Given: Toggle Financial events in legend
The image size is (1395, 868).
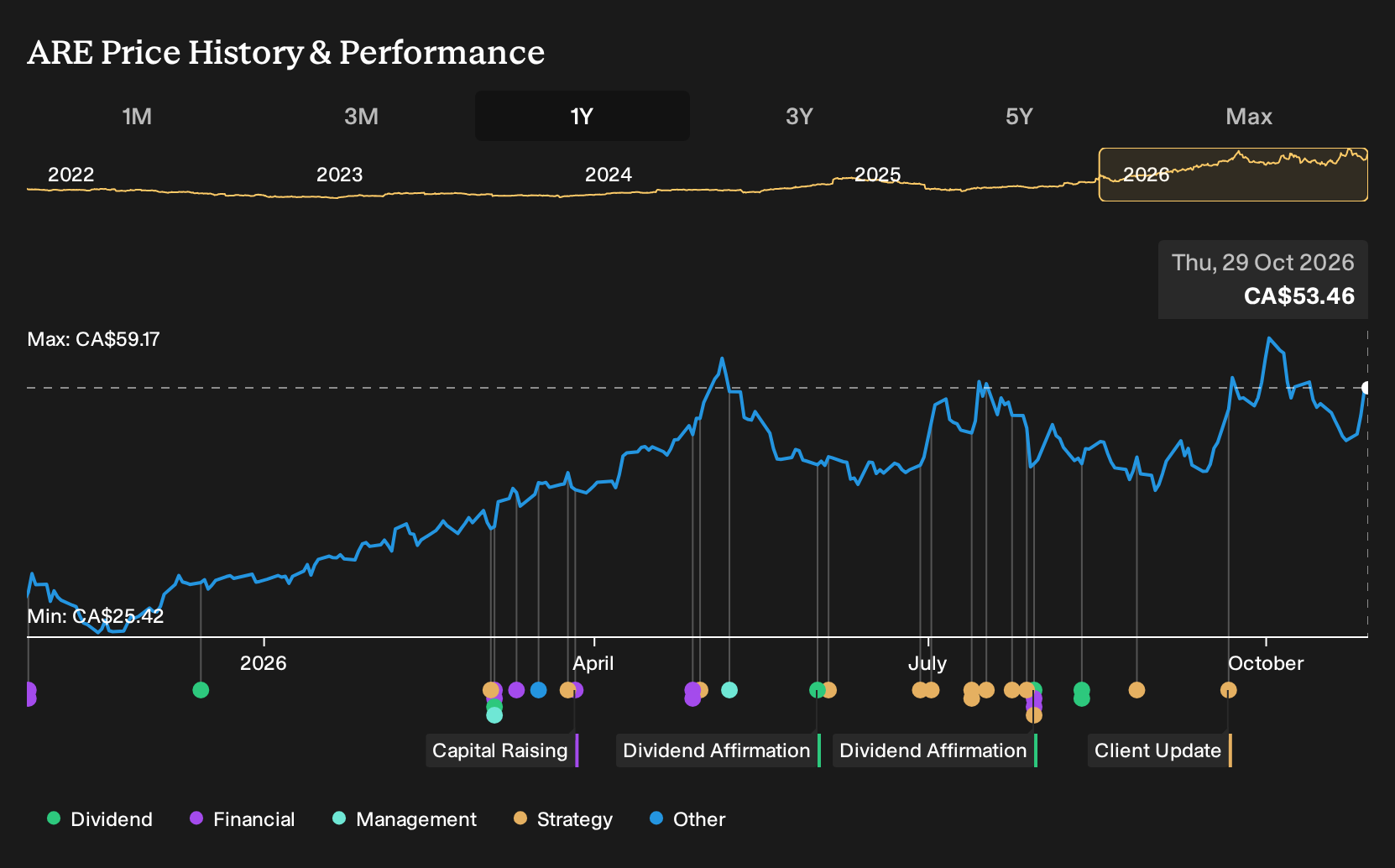Looking at the screenshot, I should 243,819.
